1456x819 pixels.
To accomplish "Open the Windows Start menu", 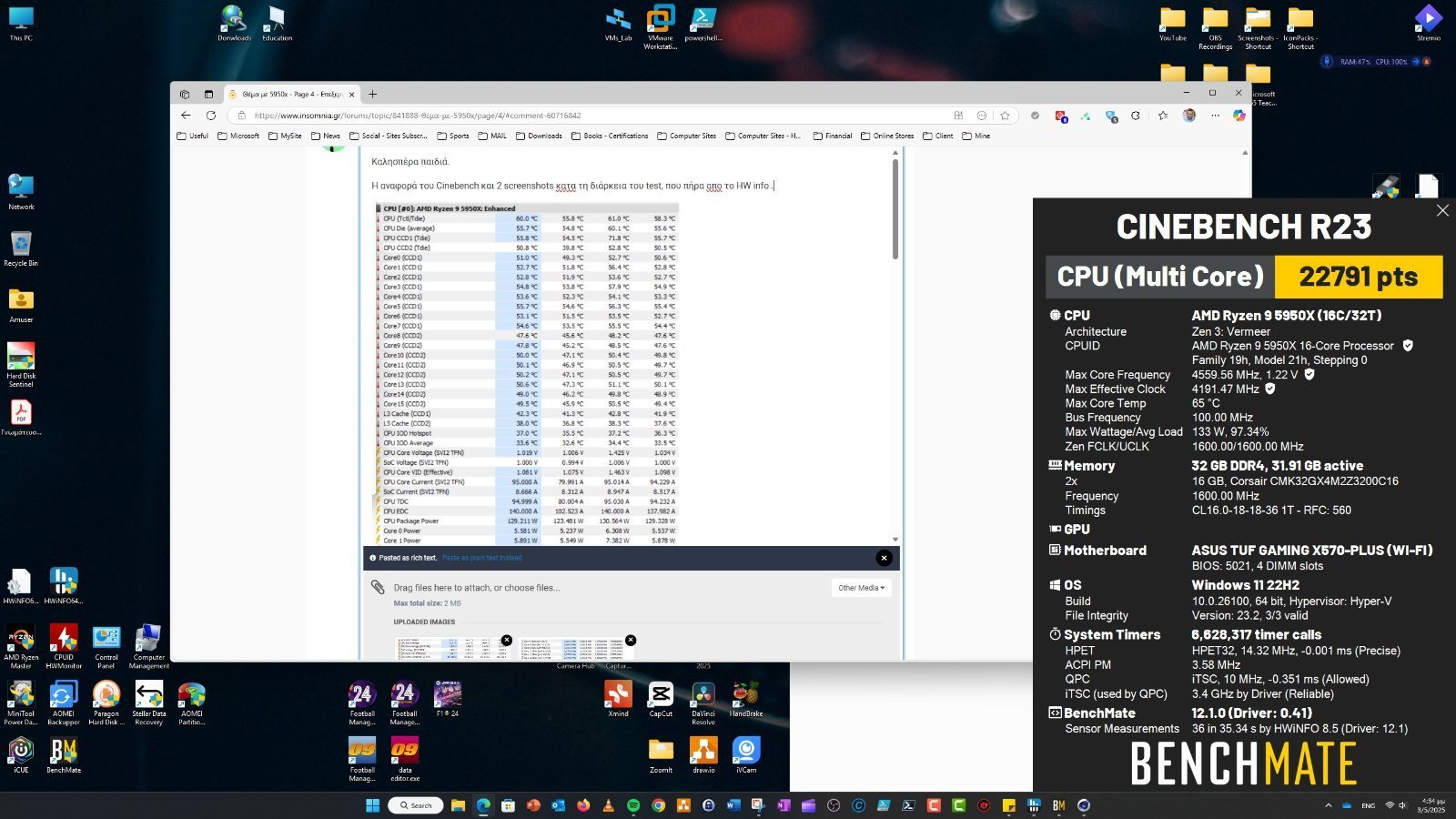I will [x=372, y=805].
